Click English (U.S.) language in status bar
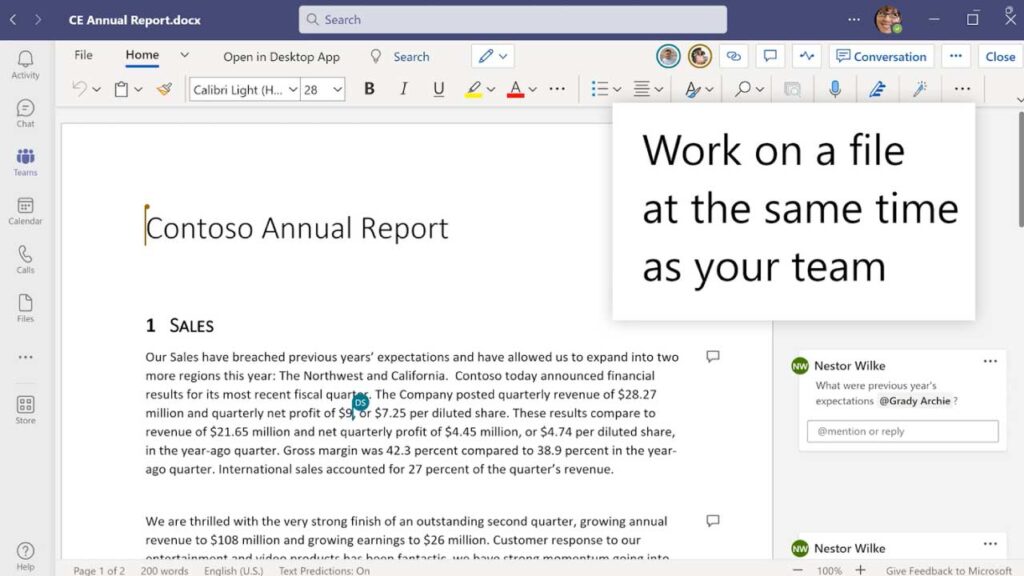The width and height of the screenshot is (1024, 576). pos(233,570)
